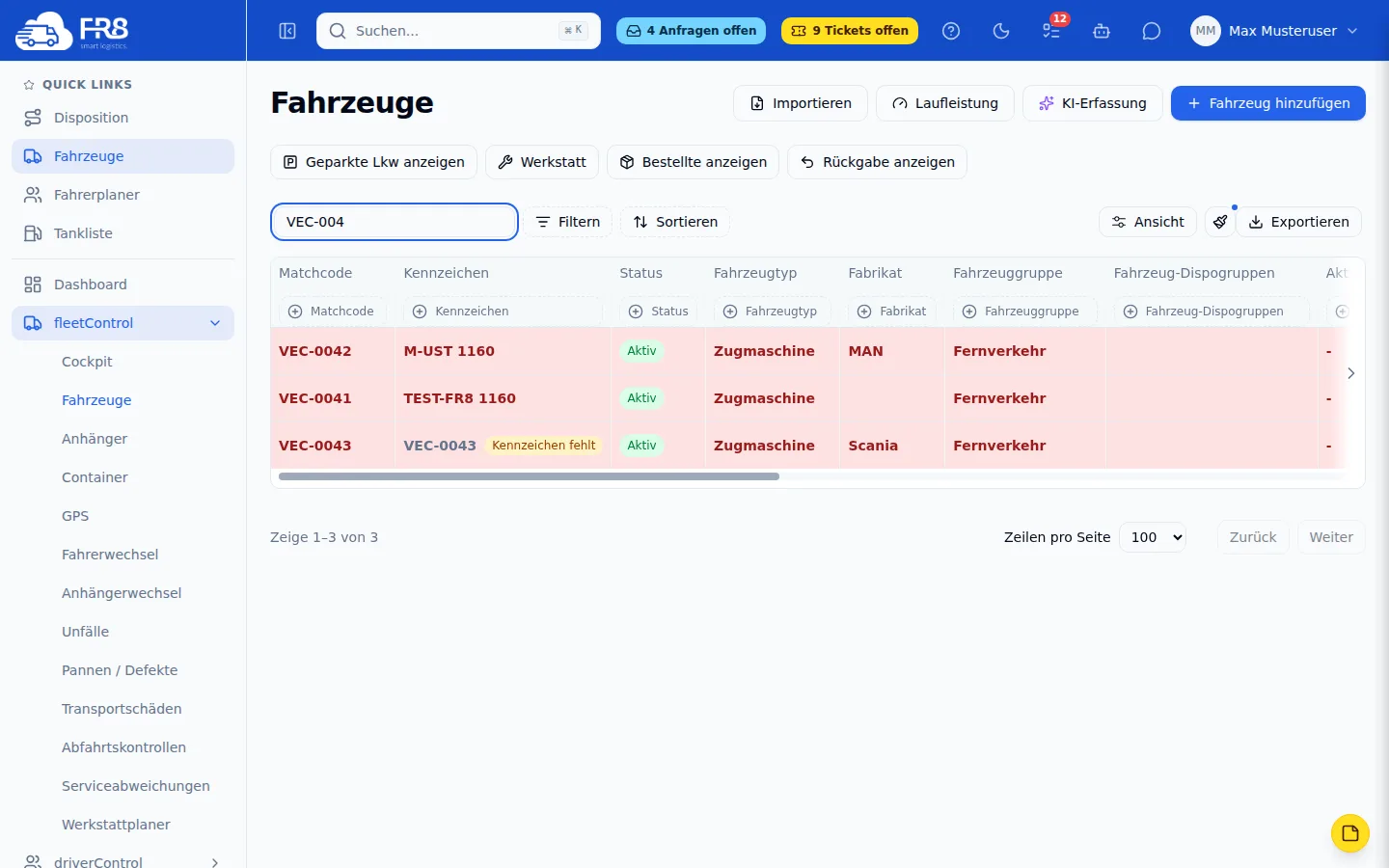1389x868 pixels.
Task: Collapse the sidebar with the panel icon
Action: pos(287,31)
